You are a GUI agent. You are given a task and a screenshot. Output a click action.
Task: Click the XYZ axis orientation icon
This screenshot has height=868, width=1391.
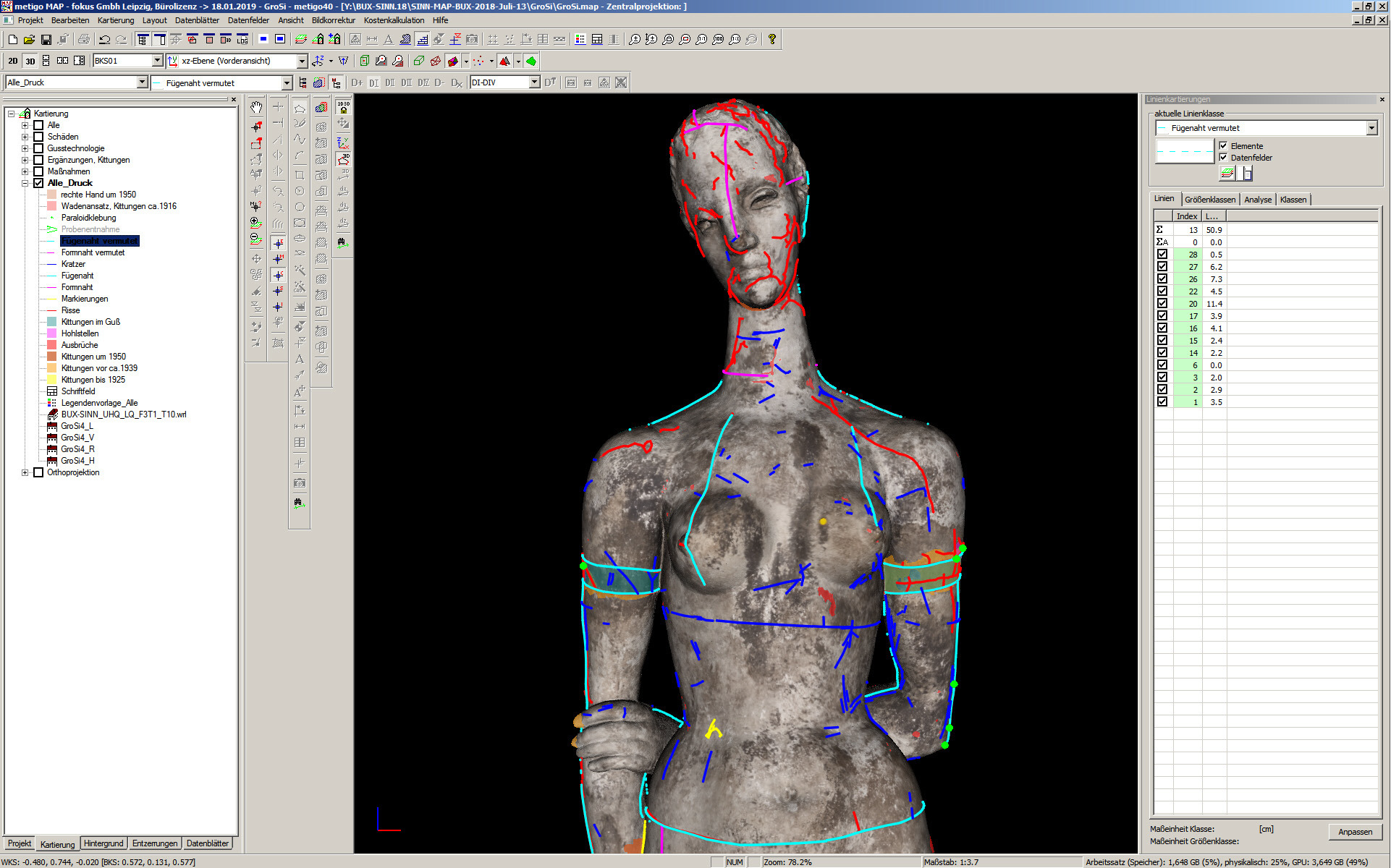click(x=343, y=142)
